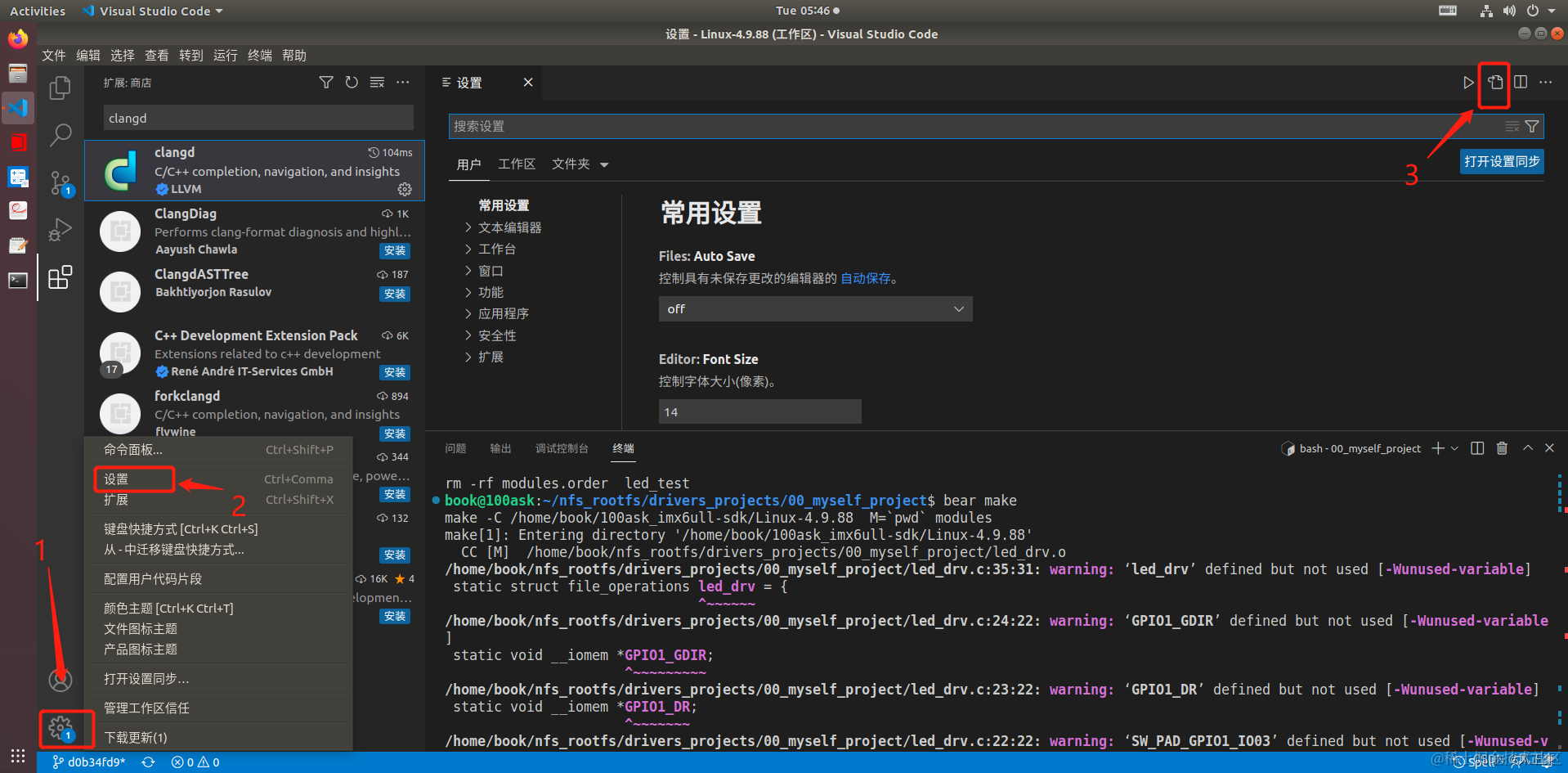Switch to 问题 panel tab

[x=455, y=448]
